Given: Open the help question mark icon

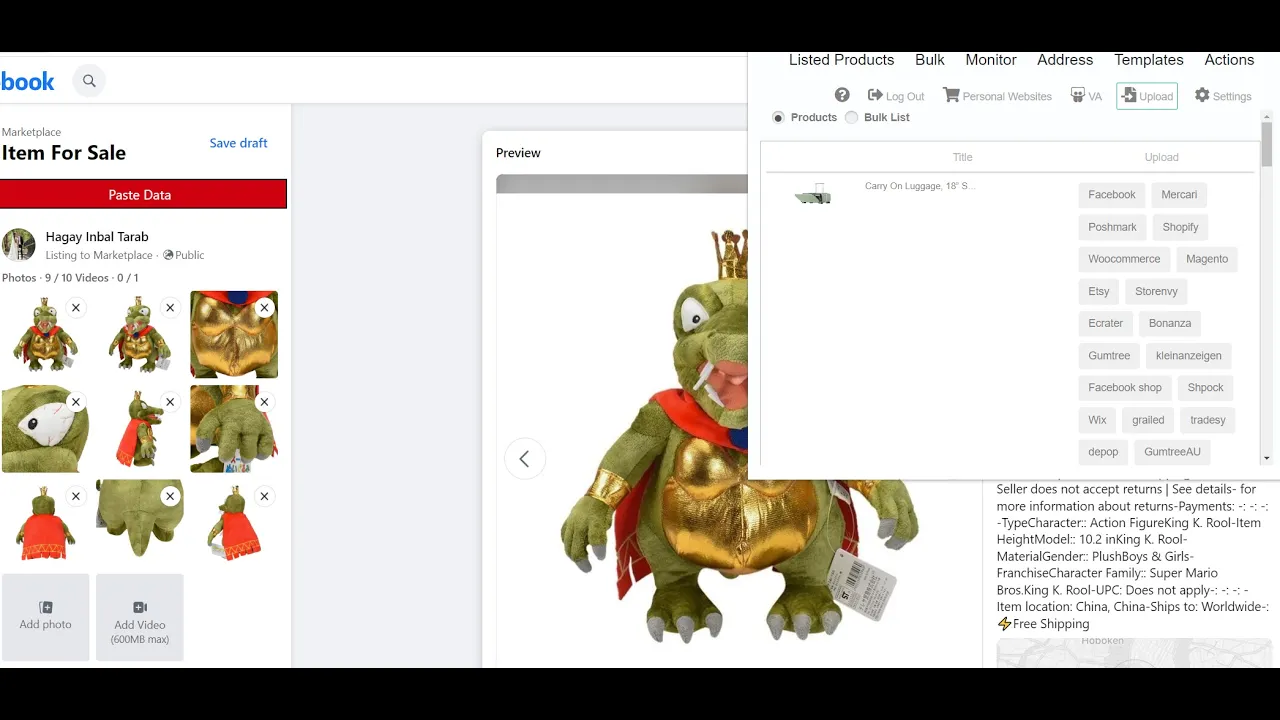Looking at the screenshot, I should click(842, 95).
